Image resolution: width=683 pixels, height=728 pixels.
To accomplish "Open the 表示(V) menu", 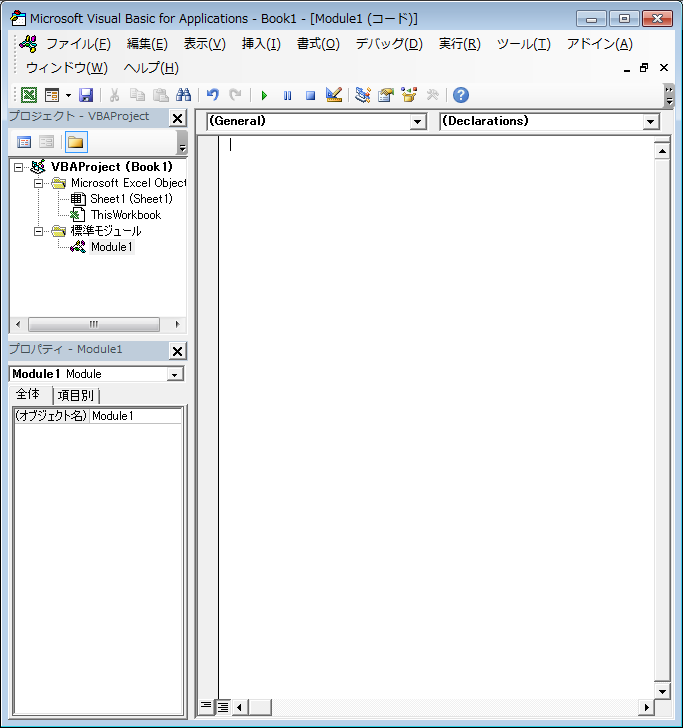I will tap(205, 44).
